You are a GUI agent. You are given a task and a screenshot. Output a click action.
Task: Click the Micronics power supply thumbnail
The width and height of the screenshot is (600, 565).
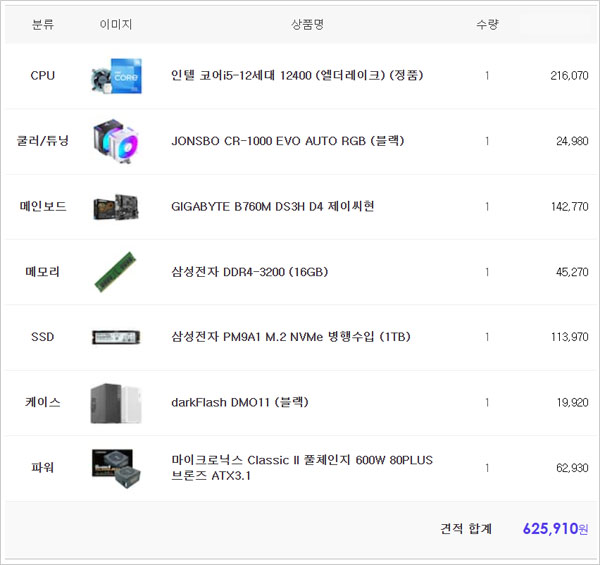pyautogui.click(x=116, y=468)
